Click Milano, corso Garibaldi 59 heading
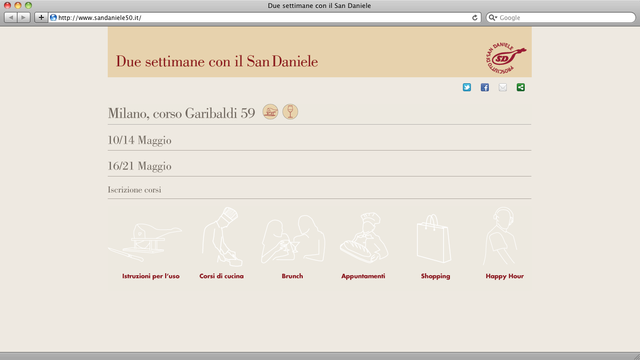This screenshot has width=640, height=360. pos(182,113)
